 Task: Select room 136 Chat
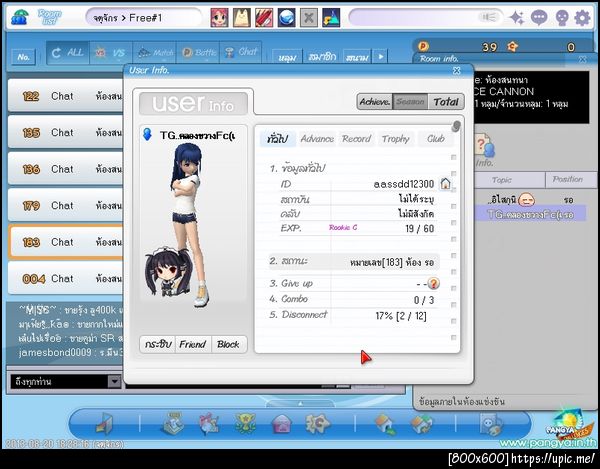66,169
